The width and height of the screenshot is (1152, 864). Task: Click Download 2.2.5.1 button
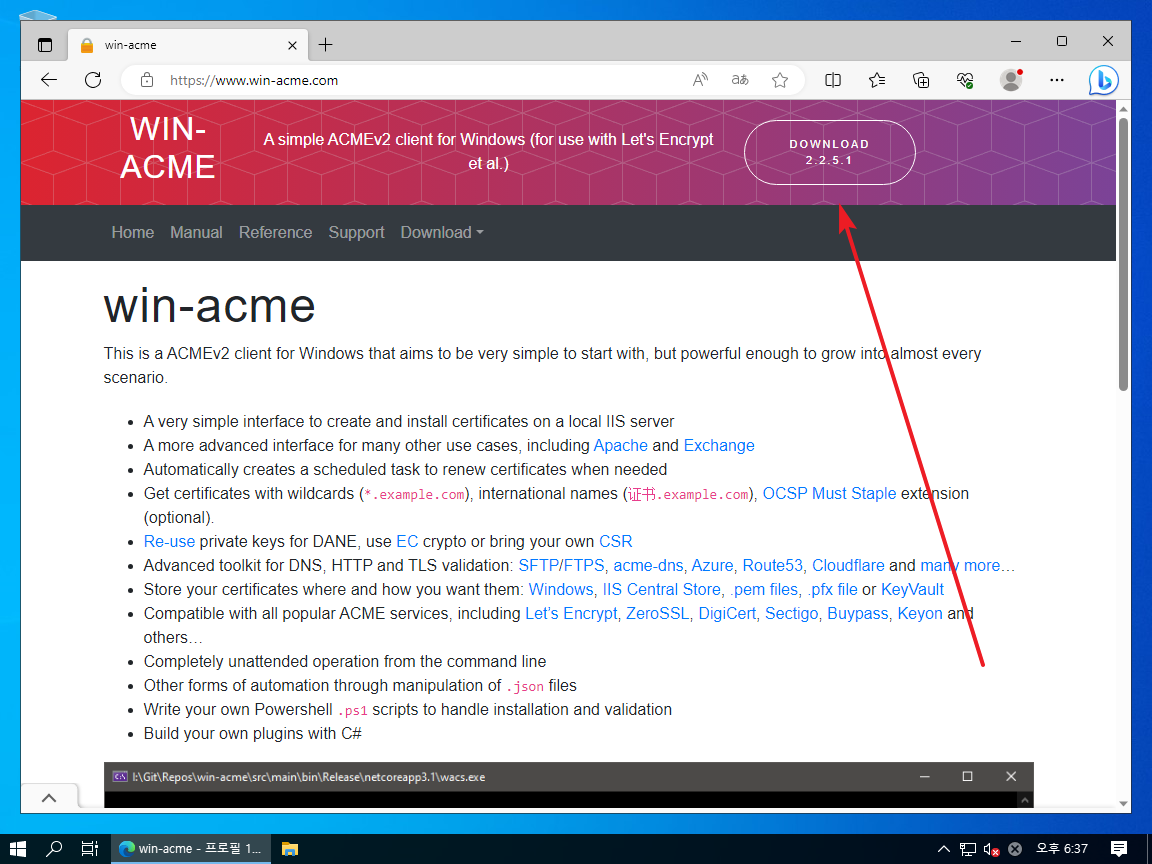pos(829,152)
